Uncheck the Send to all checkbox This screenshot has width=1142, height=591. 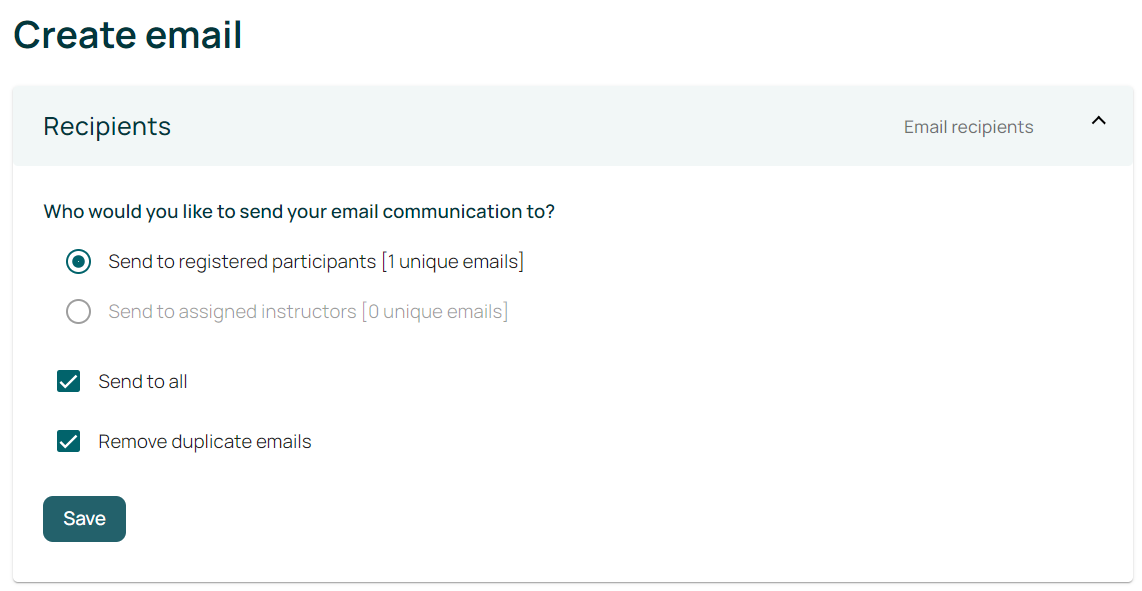(x=68, y=381)
